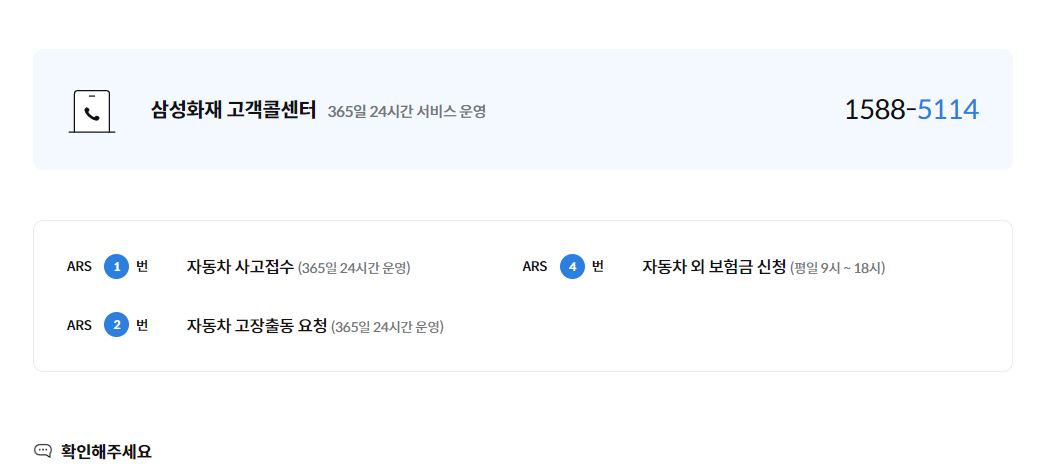The width and height of the screenshot is (1055, 471).
Task: Click the 1588-5114 phone number
Action: coord(912,110)
